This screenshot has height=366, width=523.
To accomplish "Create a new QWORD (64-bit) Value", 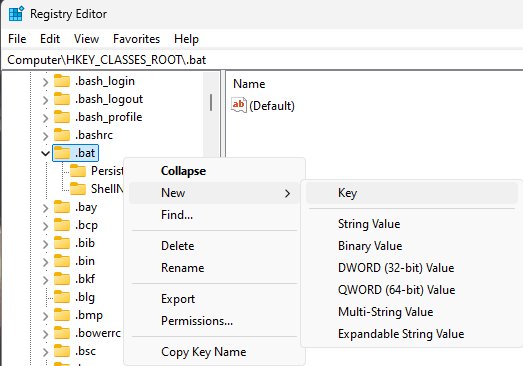I will click(412, 290).
